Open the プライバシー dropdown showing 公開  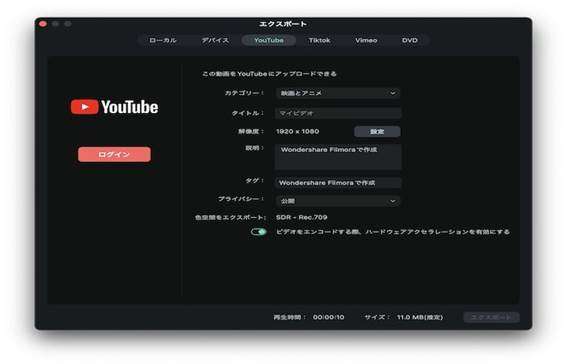(338, 201)
